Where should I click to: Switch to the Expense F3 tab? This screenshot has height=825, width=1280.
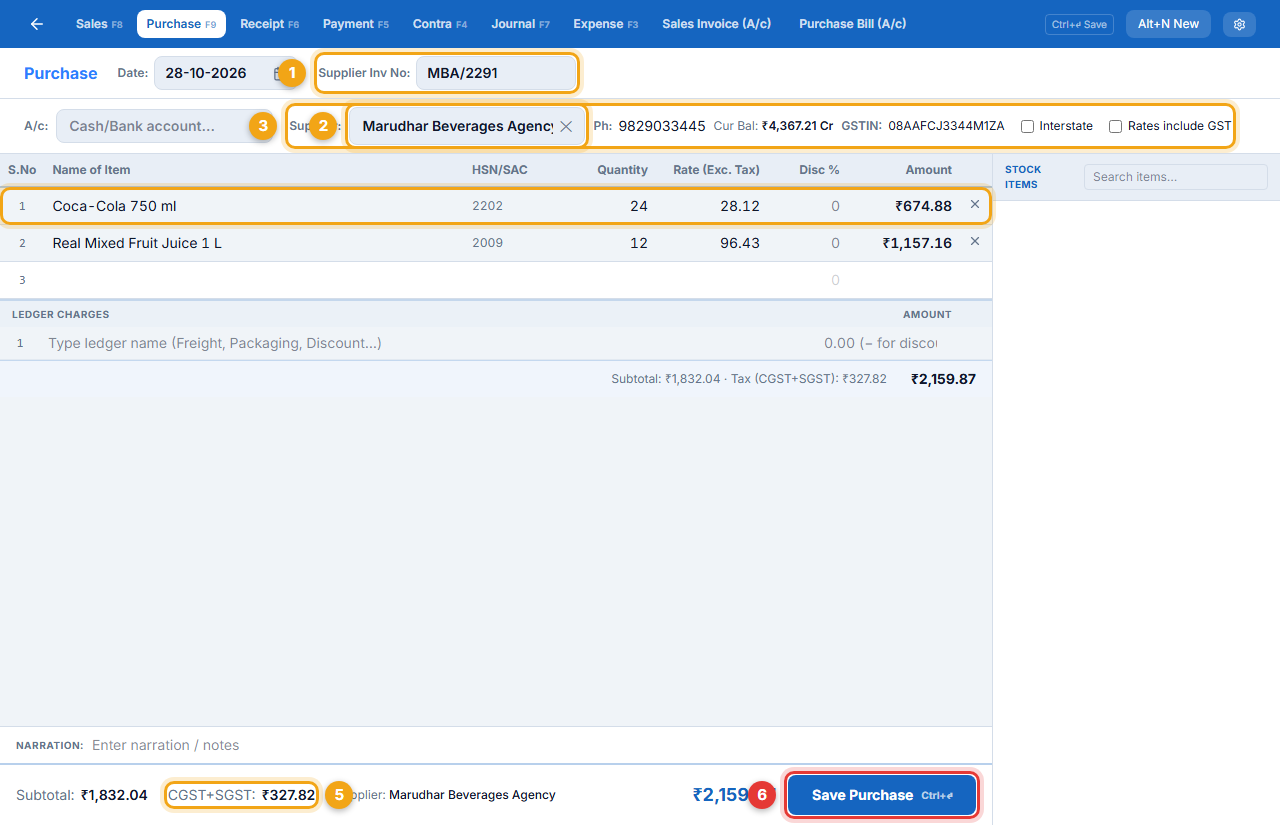click(x=605, y=24)
